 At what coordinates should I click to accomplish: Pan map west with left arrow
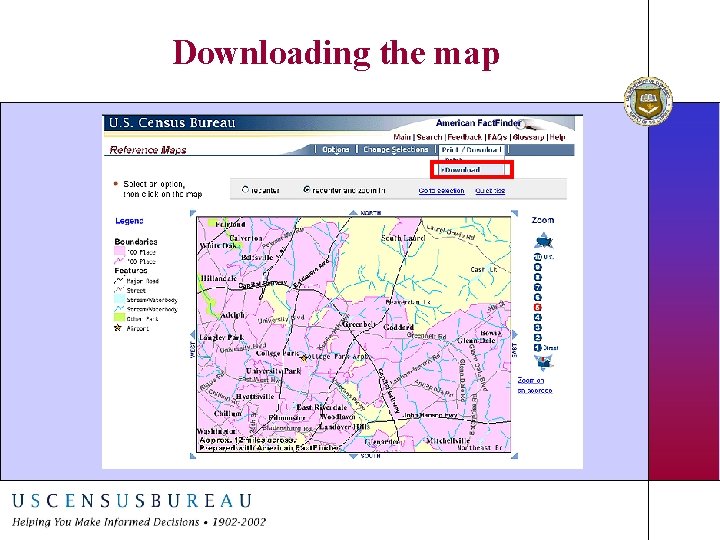(x=192, y=335)
